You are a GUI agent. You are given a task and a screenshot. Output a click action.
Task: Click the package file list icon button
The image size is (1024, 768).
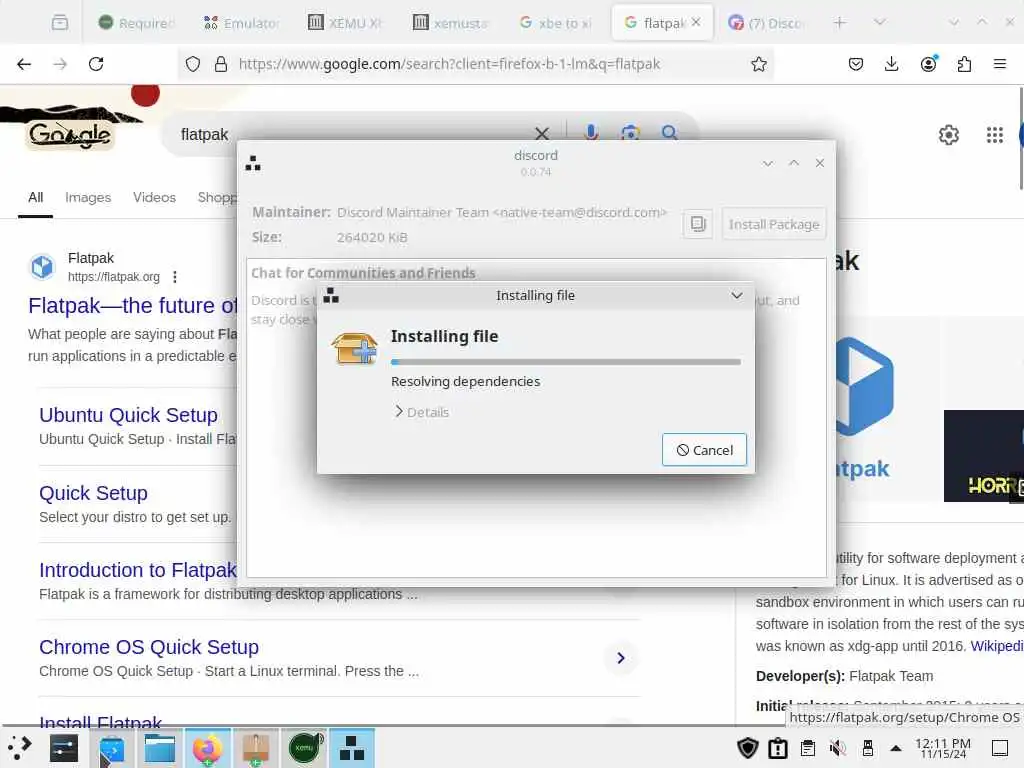[697, 224]
